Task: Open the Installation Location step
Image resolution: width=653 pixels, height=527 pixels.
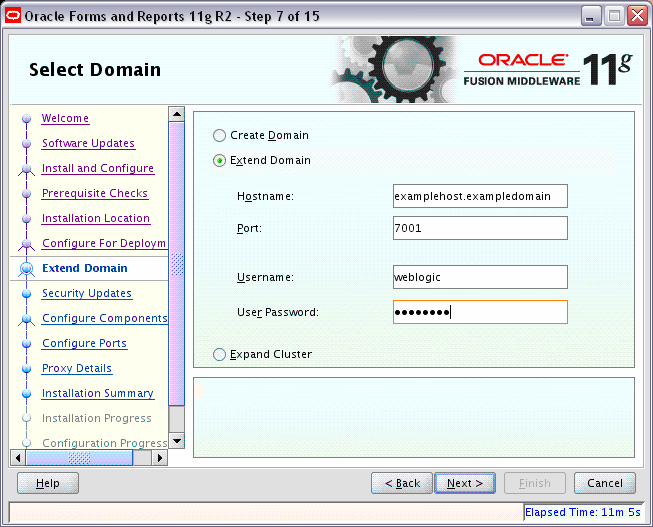Action: pos(96,218)
